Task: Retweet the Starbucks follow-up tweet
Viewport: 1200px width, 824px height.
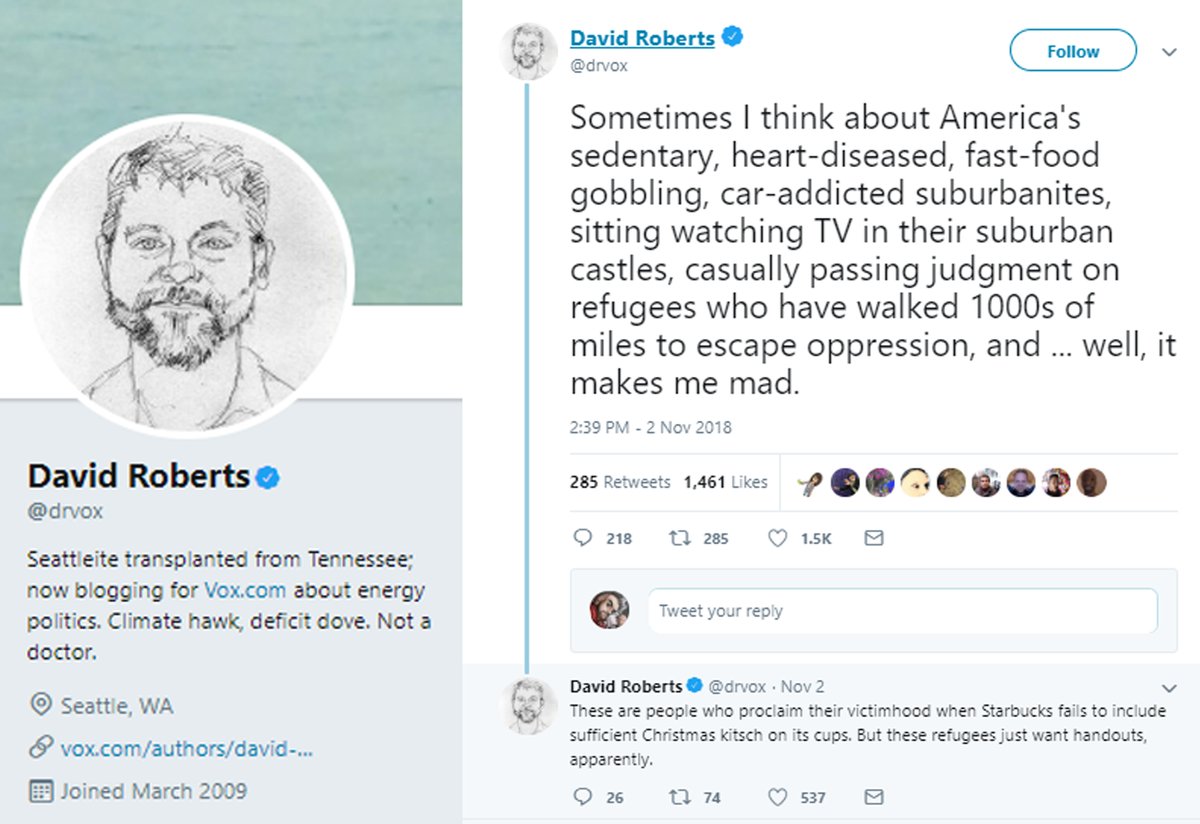Action: coord(680,797)
